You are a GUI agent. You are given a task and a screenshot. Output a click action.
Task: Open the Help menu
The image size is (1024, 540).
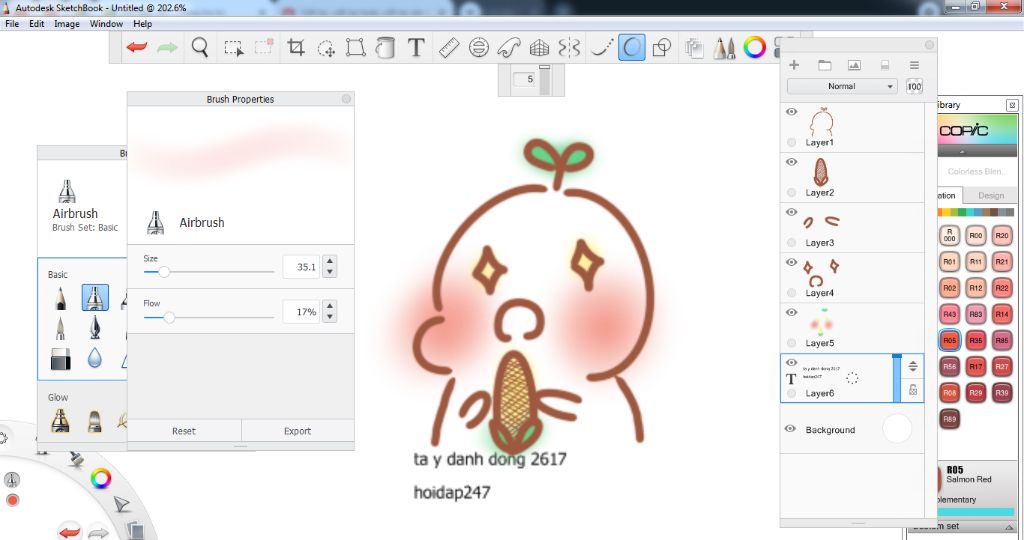point(142,24)
